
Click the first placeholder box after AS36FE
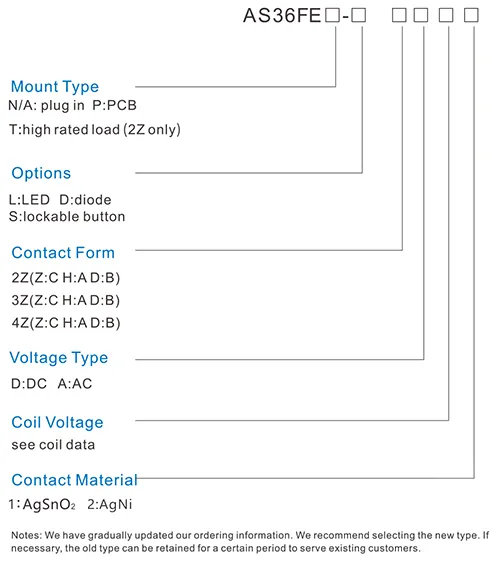pos(332,15)
